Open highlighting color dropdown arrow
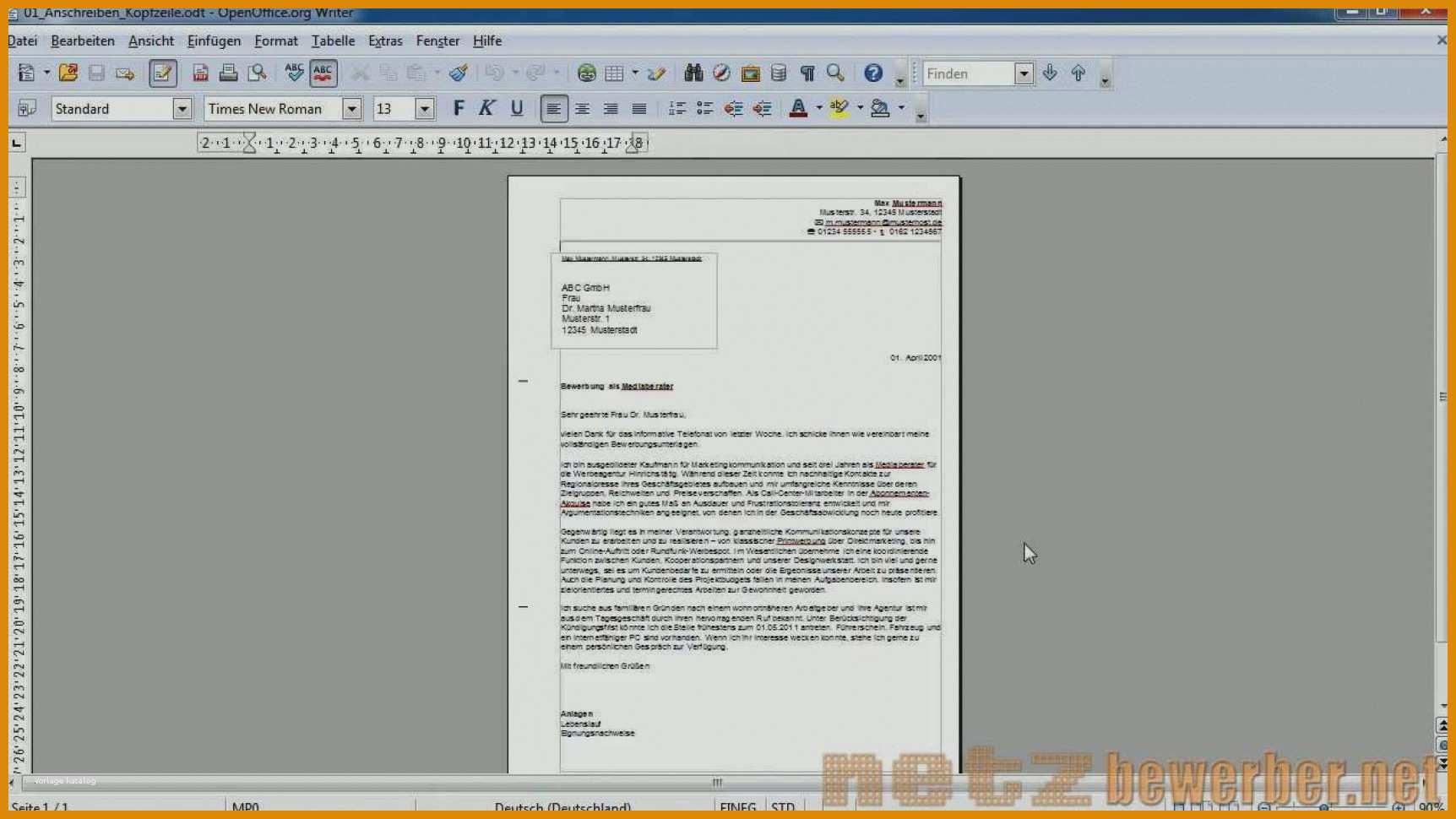This screenshot has height=819, width=1456. 860,108
